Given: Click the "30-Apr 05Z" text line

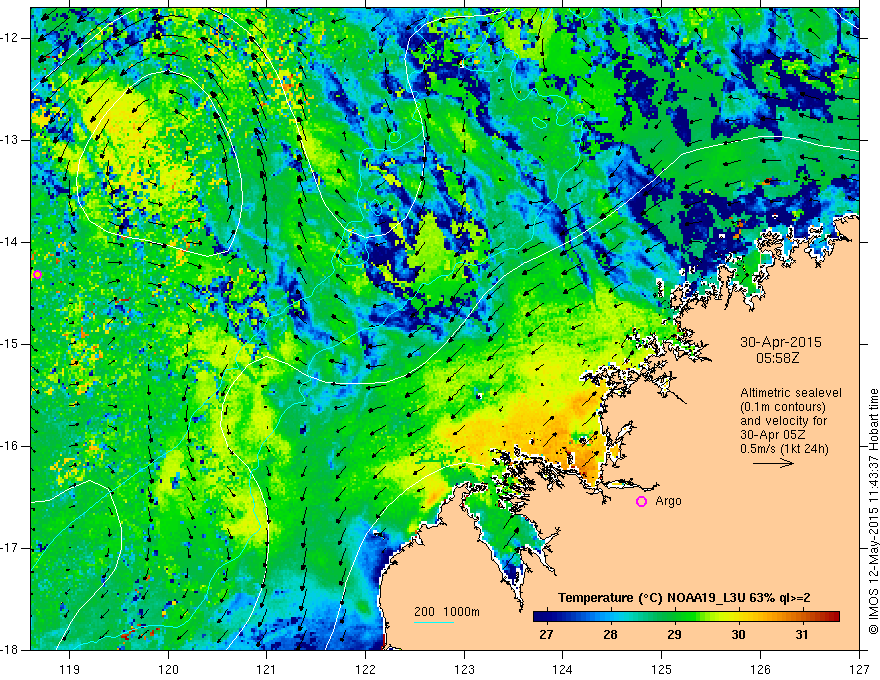Looking at the screenshot, I should [x=774, y=435].
